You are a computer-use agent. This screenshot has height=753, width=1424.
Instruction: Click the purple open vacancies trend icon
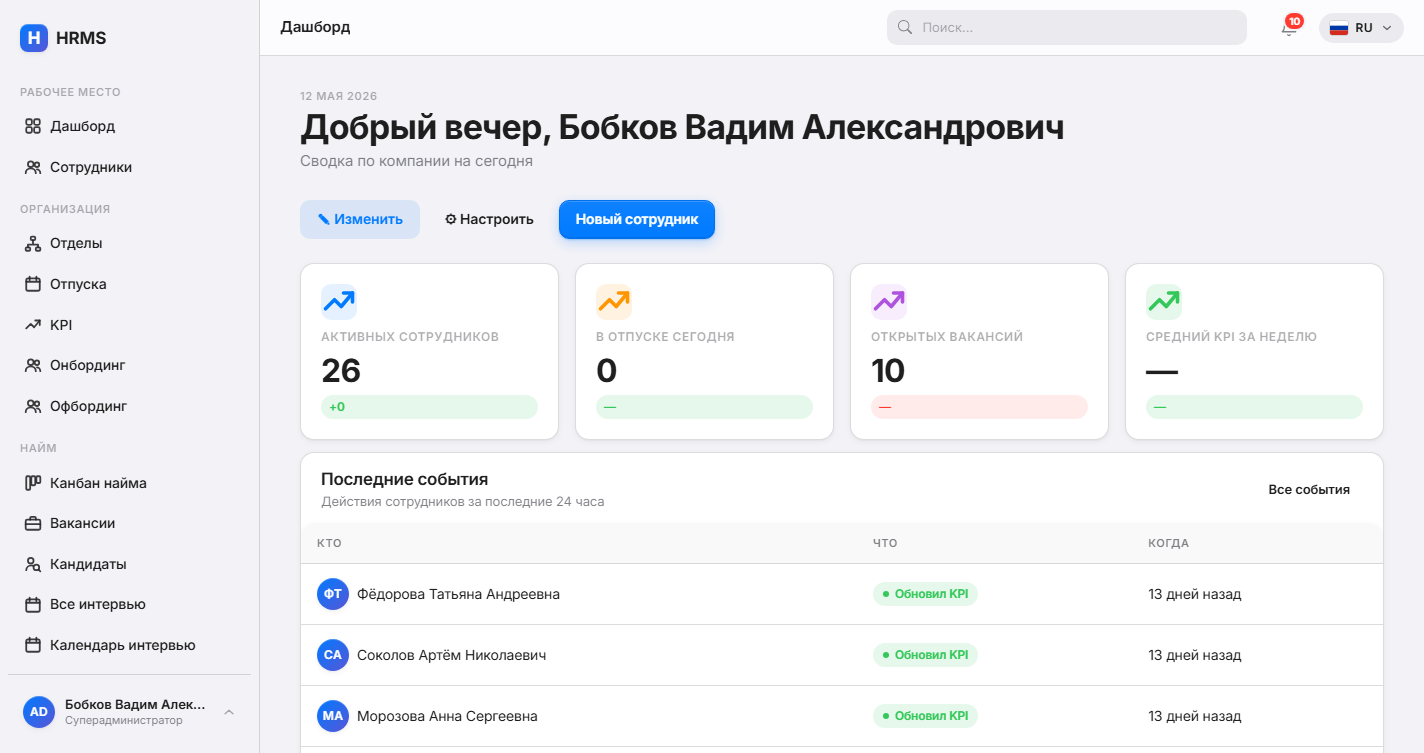(889, 302)
